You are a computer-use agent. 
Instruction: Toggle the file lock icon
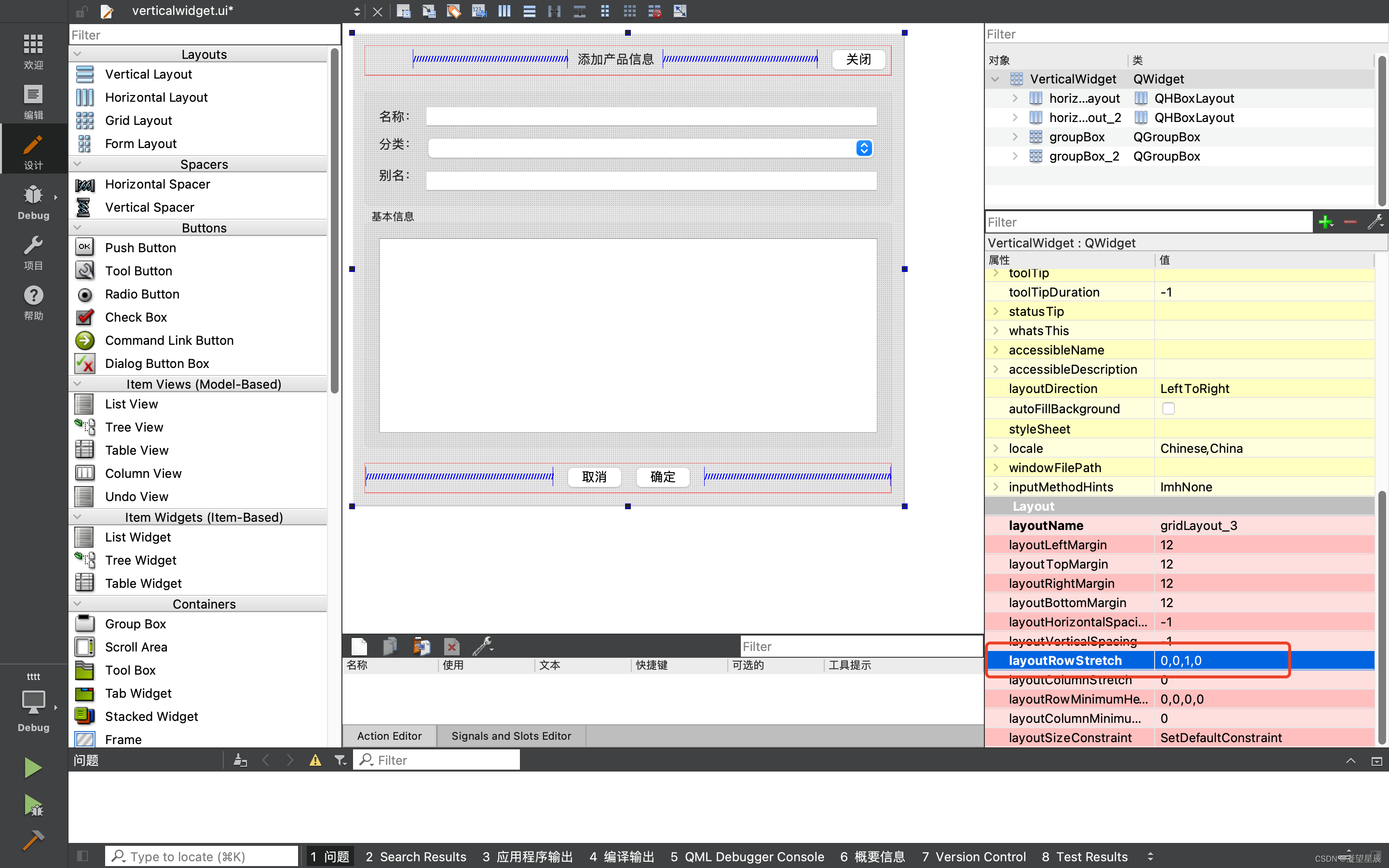click(x=82, y=11)
